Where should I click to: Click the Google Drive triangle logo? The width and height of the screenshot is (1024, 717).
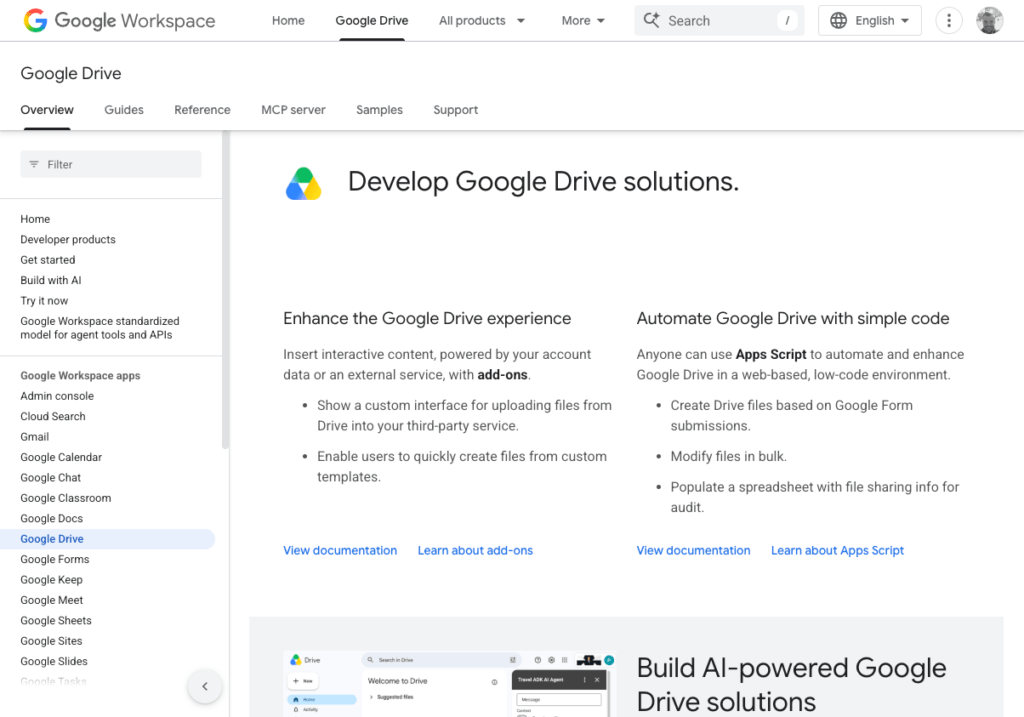304,183
